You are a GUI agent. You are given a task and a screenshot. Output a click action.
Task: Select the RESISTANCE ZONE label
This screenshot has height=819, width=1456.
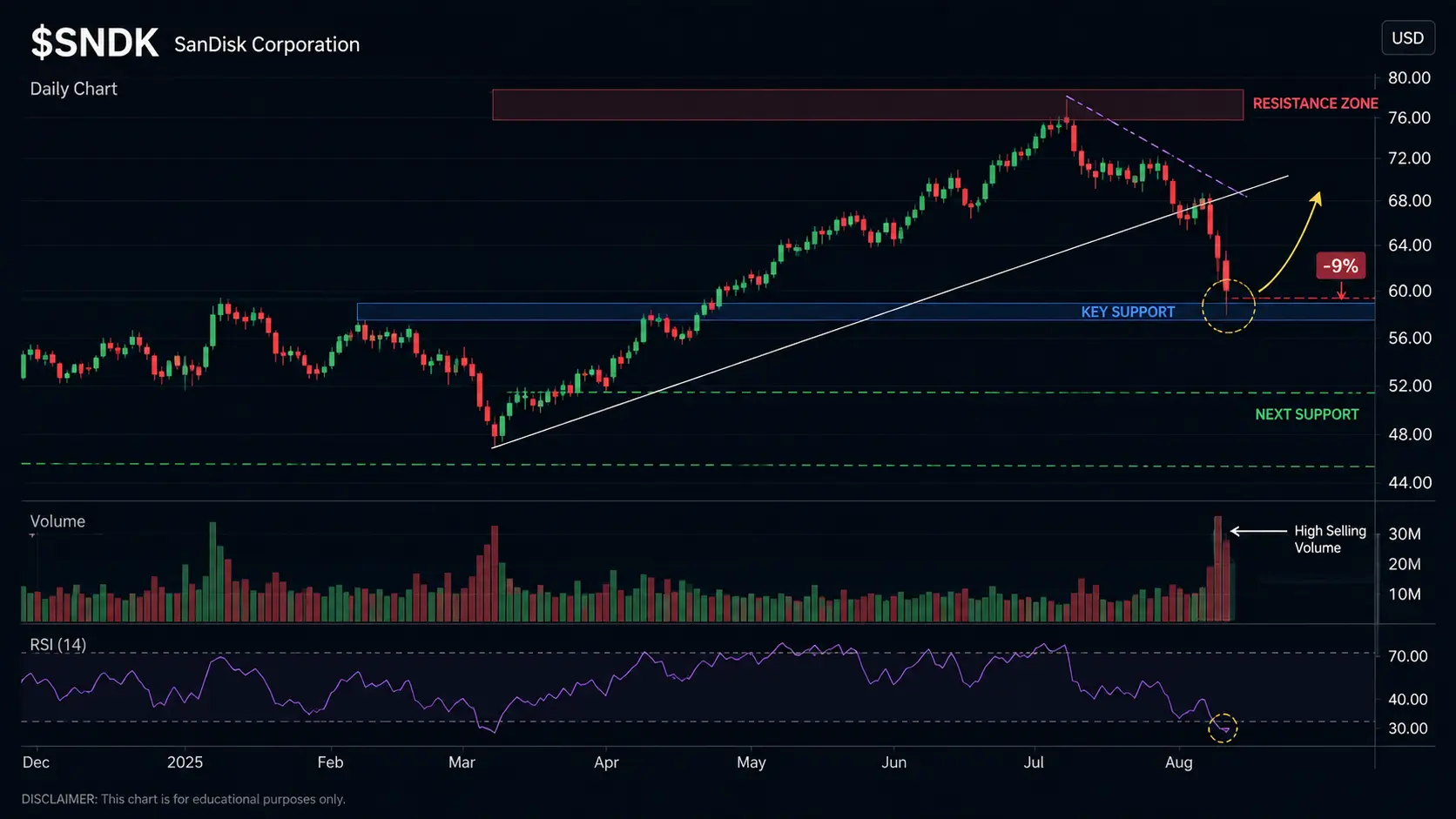click(1315, 104)
